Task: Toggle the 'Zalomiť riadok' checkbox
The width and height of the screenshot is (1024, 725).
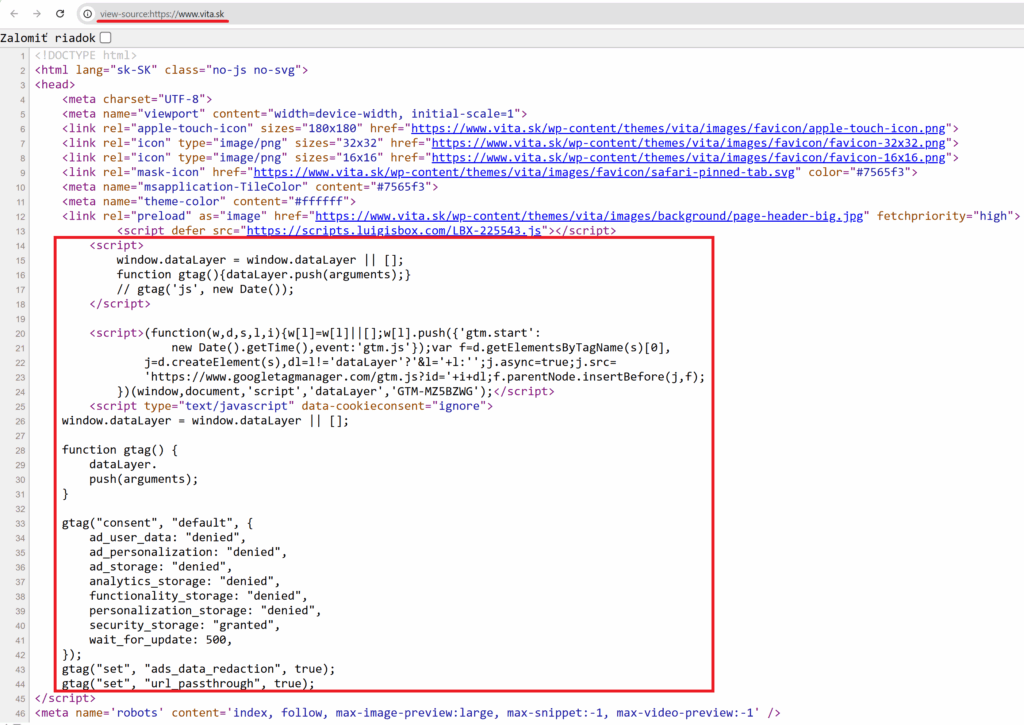Action: (x=106, y=38)
